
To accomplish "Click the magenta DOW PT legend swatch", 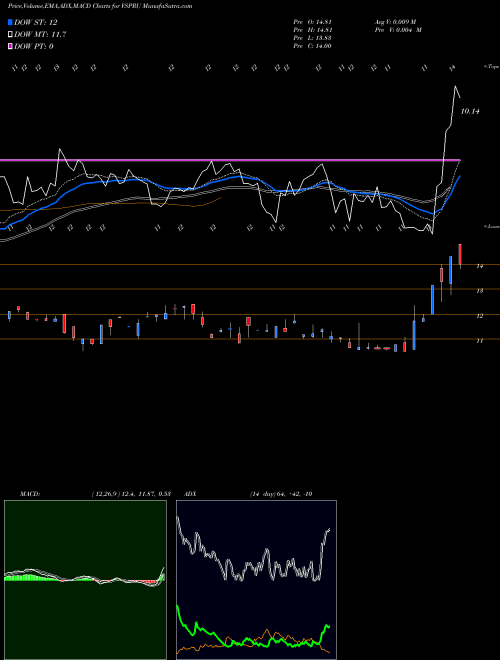I will (10, 46).
